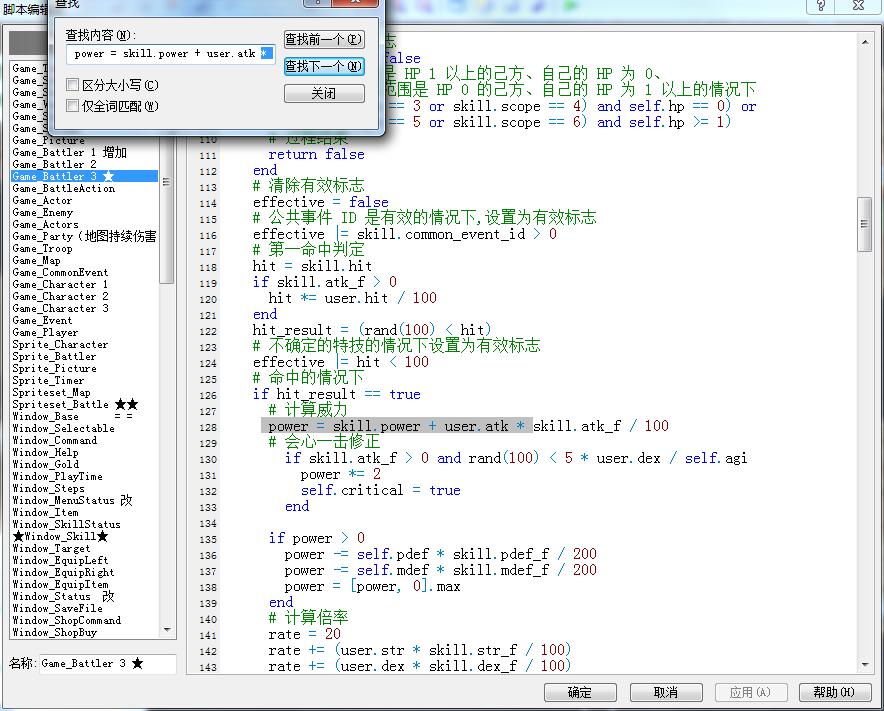
Task: Close the find dialog with 关闭 button
Action: pyautogui.click(x=324, y=94)
